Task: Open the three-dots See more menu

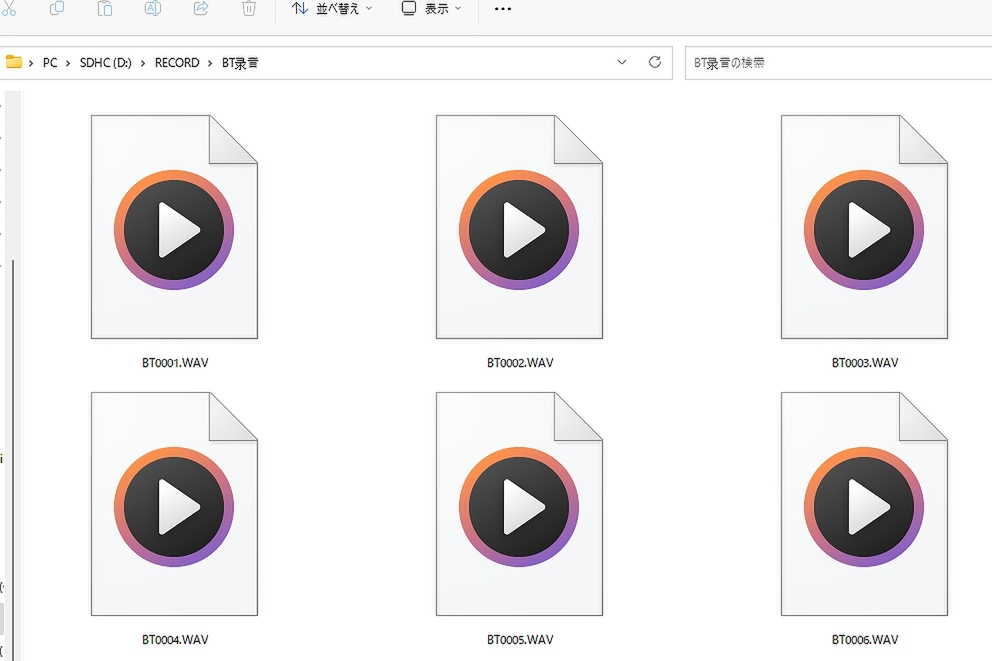Action: 502,9
